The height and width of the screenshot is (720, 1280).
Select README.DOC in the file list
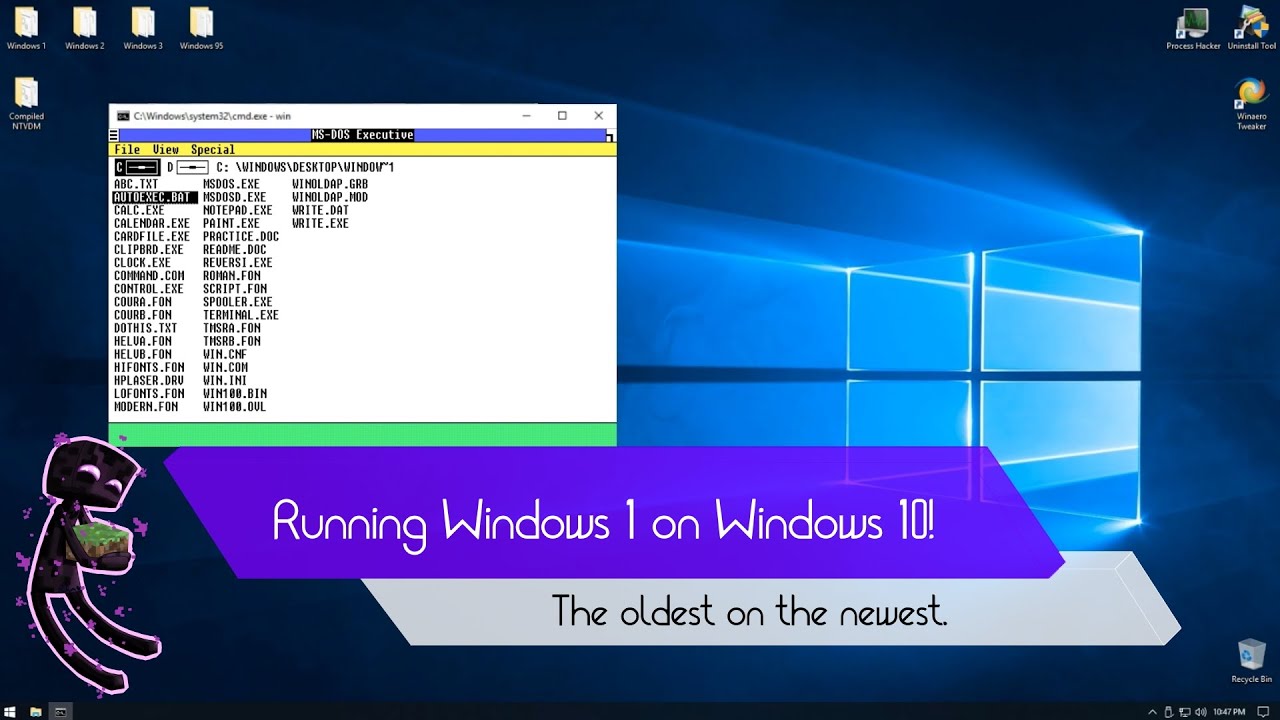click(x=235, y=249)
